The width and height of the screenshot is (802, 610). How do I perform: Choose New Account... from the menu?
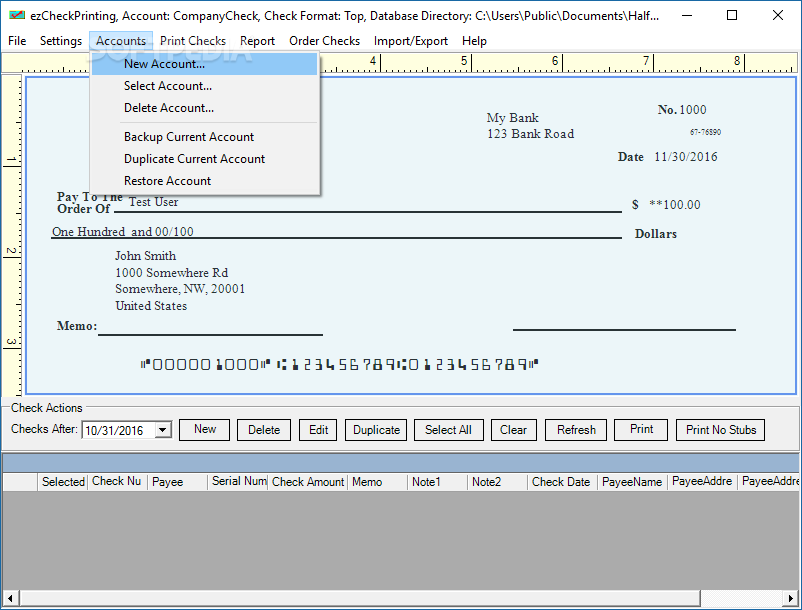[x=205, y=64]
